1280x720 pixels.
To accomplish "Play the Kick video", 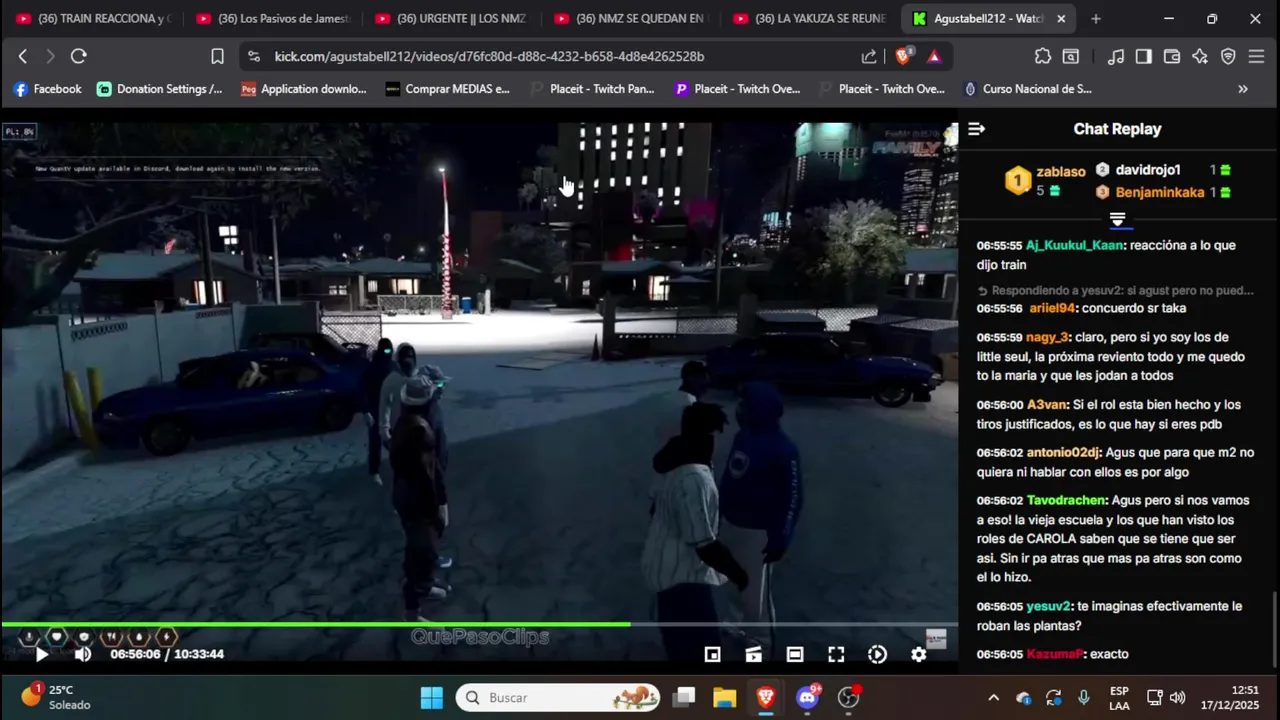I will coord(42,654).
